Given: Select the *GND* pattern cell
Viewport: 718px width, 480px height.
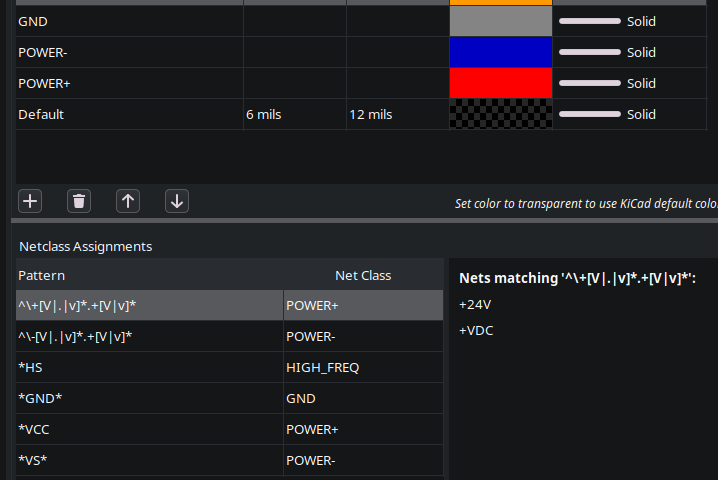Looking at the screenshot, I should tap(149, 398).
